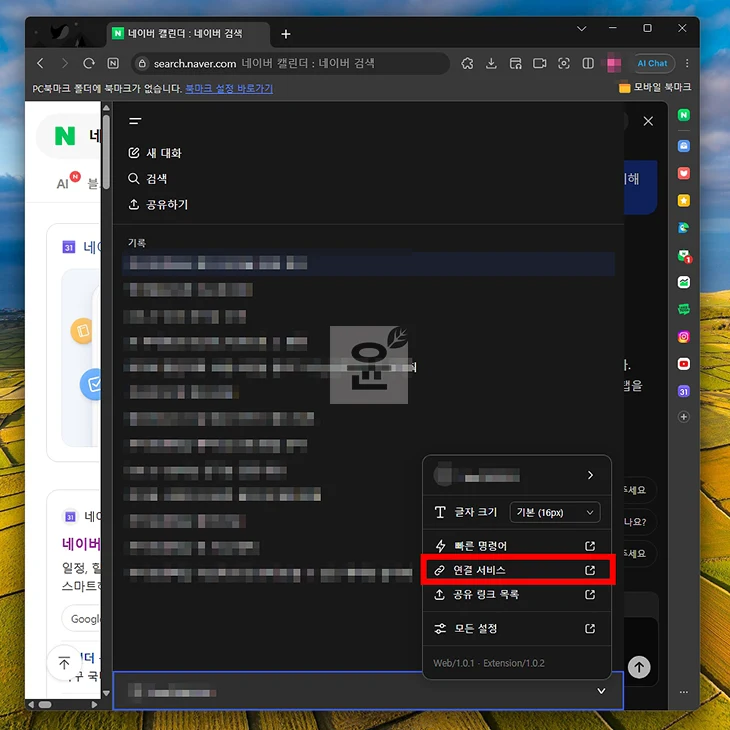Reload the current page
This screenshot has width=730, height=730.
point(88,63)
